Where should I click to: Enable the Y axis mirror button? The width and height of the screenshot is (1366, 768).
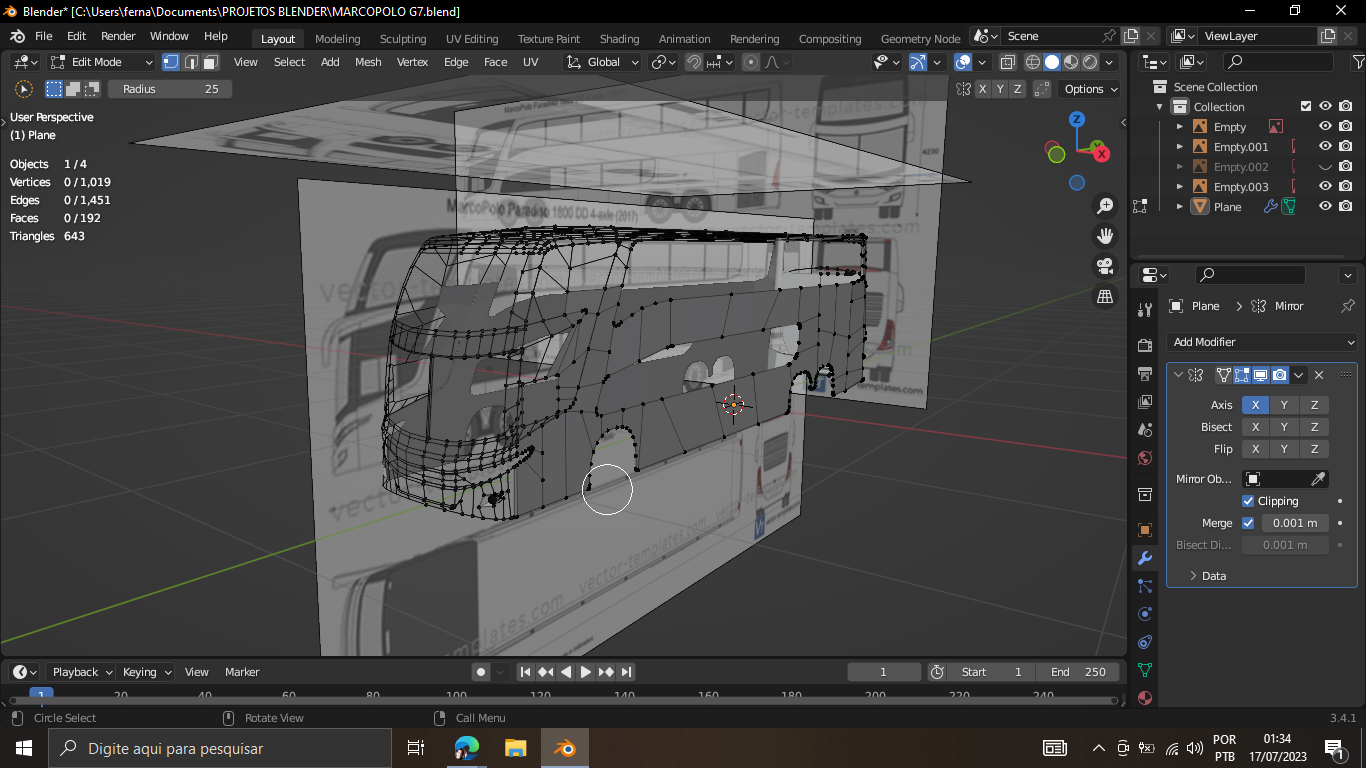coord(1284,405)
